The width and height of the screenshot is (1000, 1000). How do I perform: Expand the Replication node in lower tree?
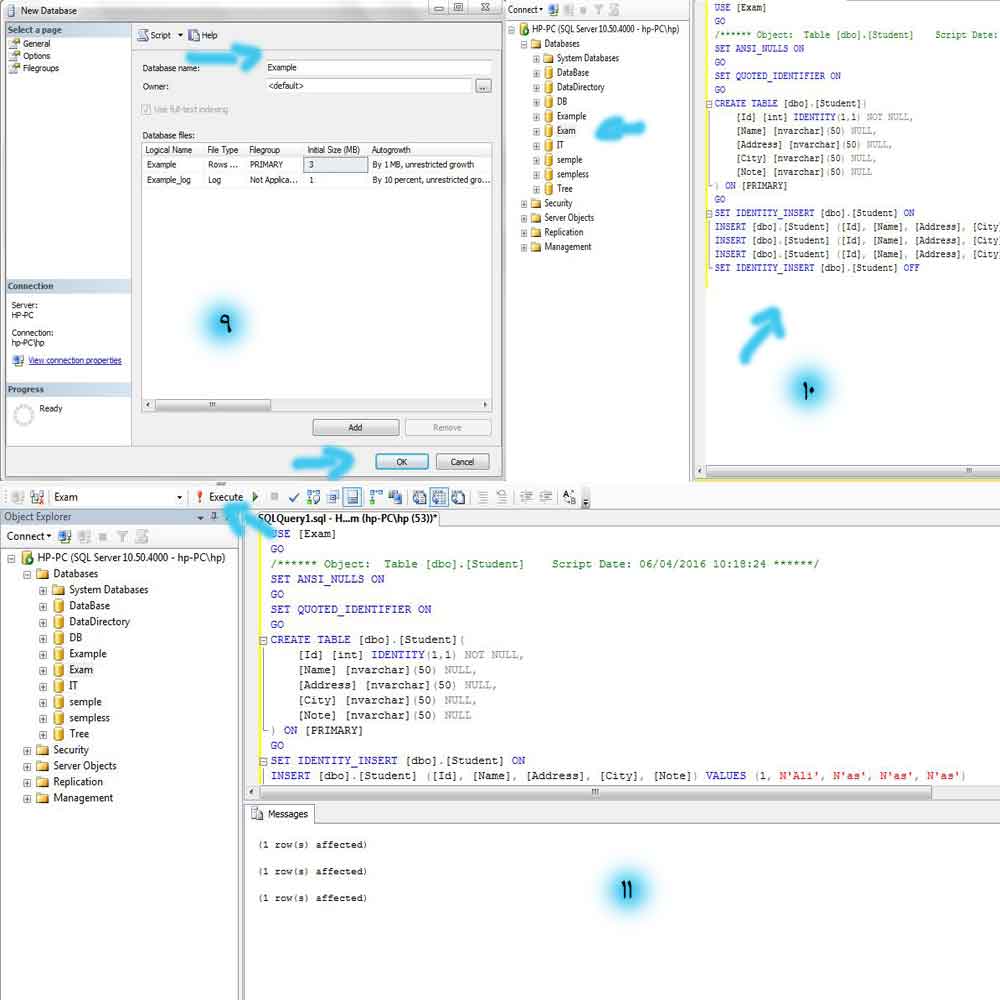(28, 782)
